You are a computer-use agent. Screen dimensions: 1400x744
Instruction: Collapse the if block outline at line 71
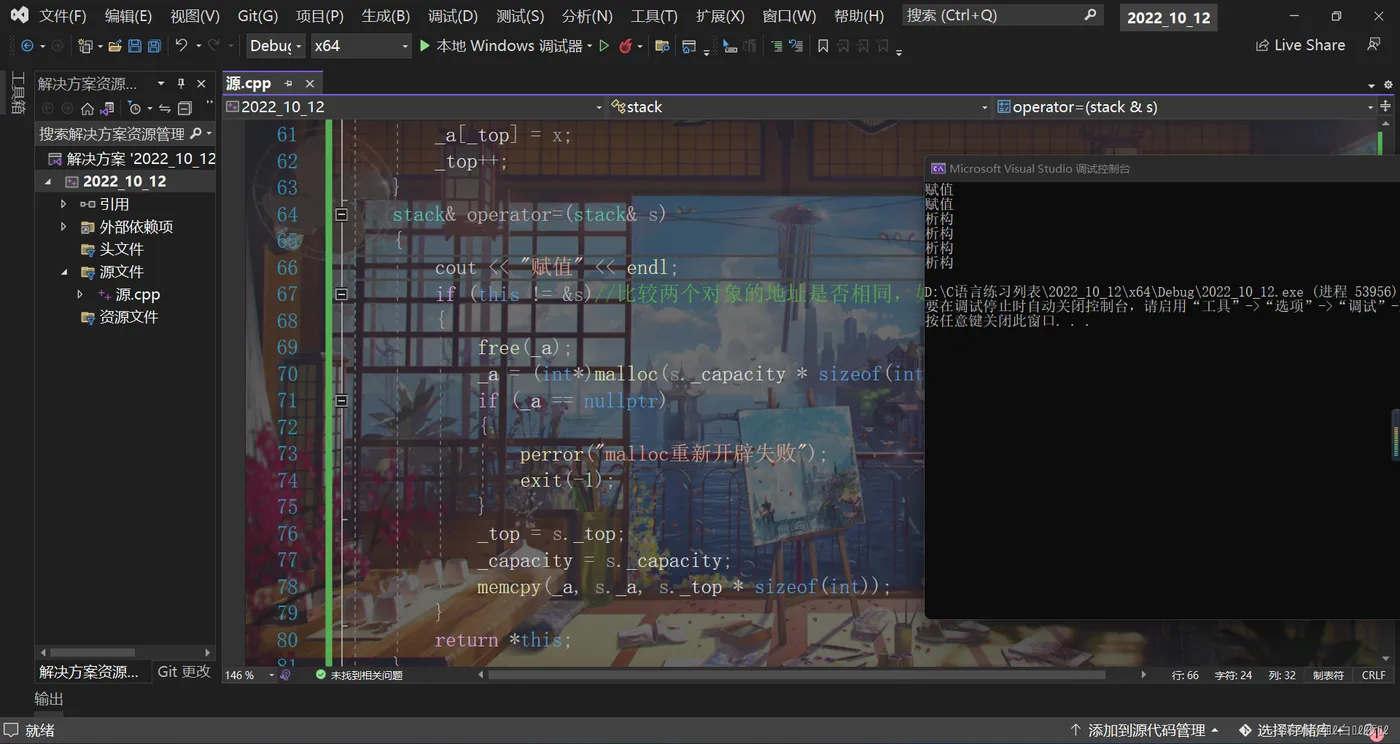[341, 400]
